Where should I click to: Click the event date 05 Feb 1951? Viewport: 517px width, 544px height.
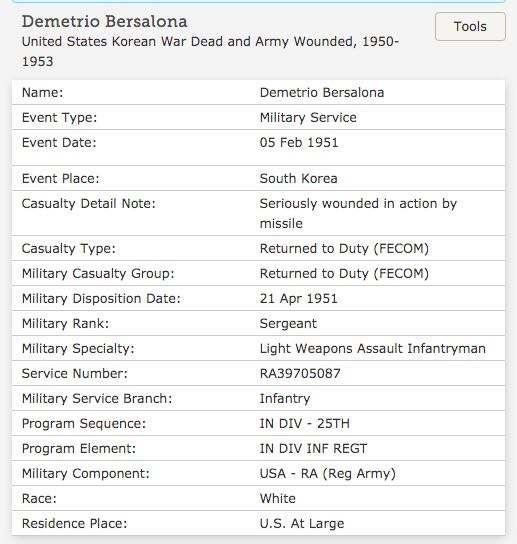click(299, 143)
